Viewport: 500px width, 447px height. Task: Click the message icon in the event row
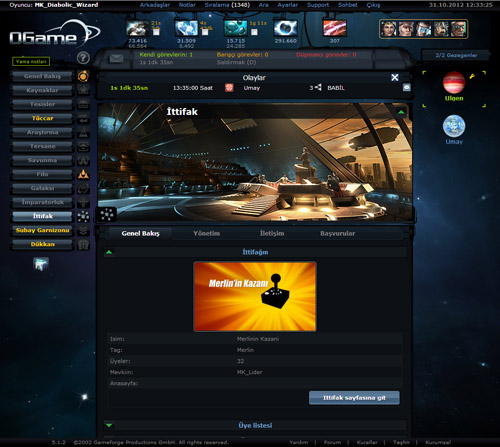click(x=406, y=87)
